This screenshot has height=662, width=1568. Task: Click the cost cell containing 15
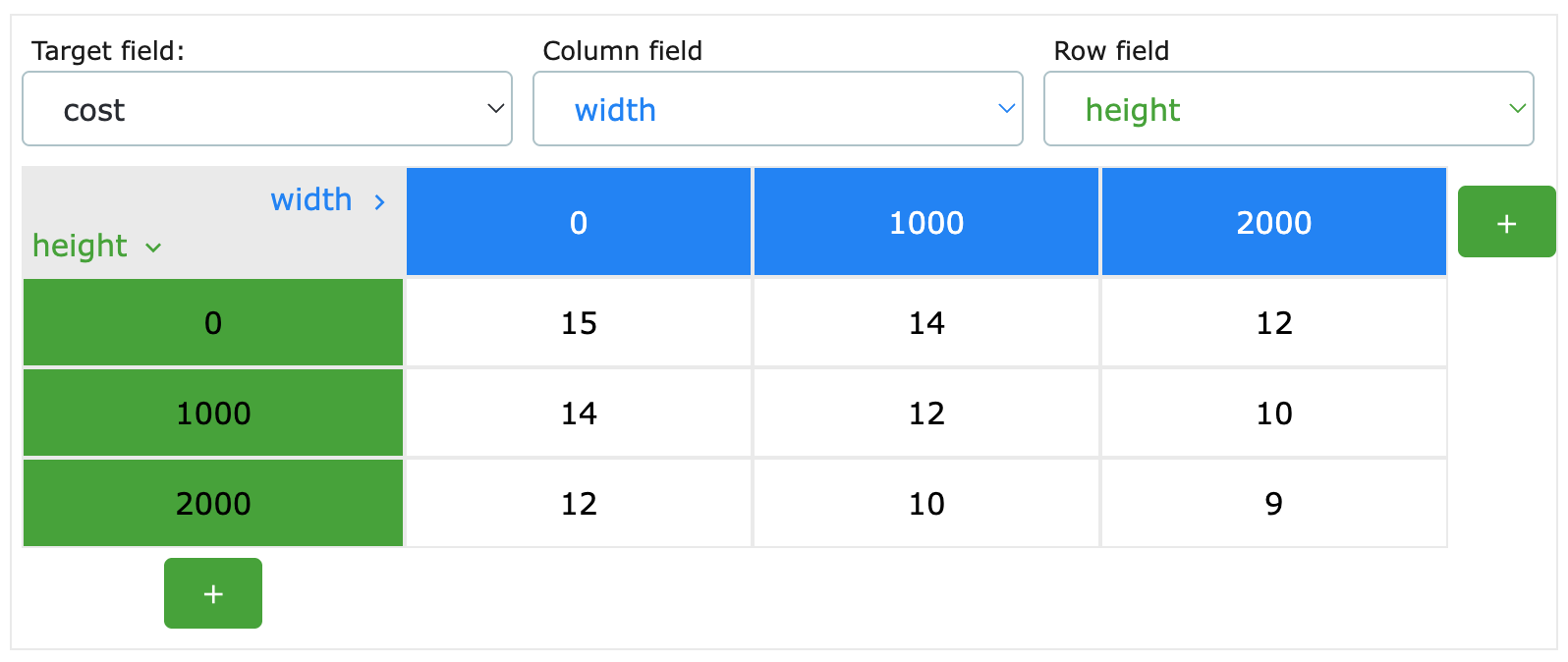pyautogui.click(x=578, y=322)
